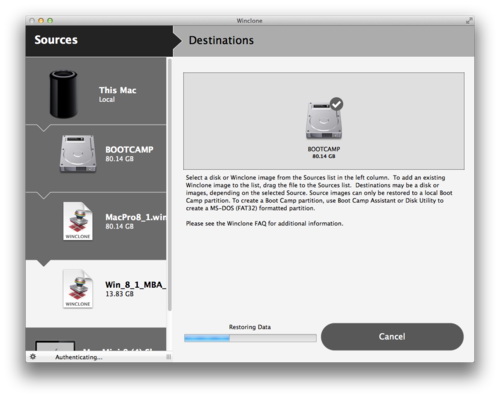Viewport: 500px width, 398px height.
Task: Click the 'Sources' header
Action: pyautogui.click(x=56, y=40)
